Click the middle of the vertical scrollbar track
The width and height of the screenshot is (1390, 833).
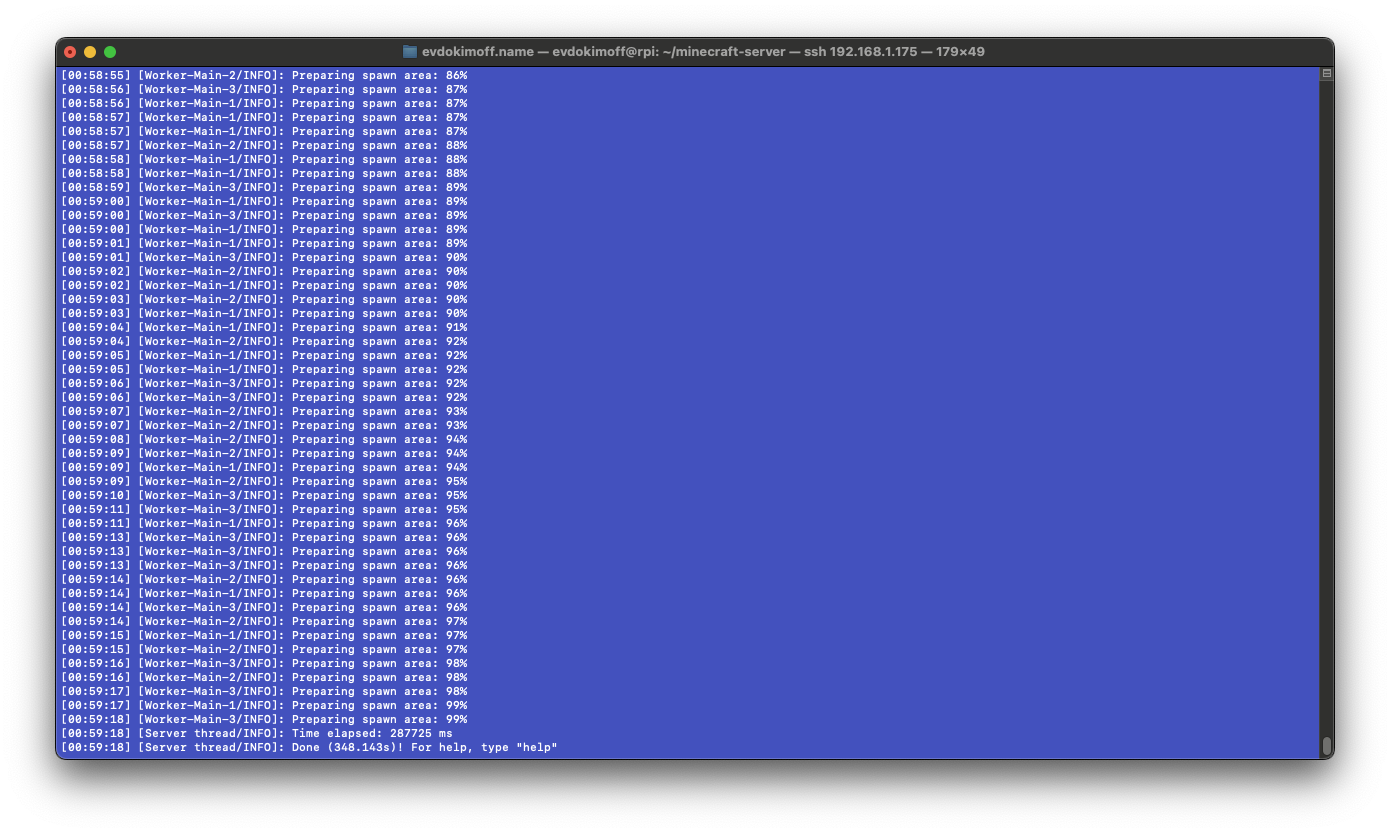pyautogui.click(x=1326, y=410)
